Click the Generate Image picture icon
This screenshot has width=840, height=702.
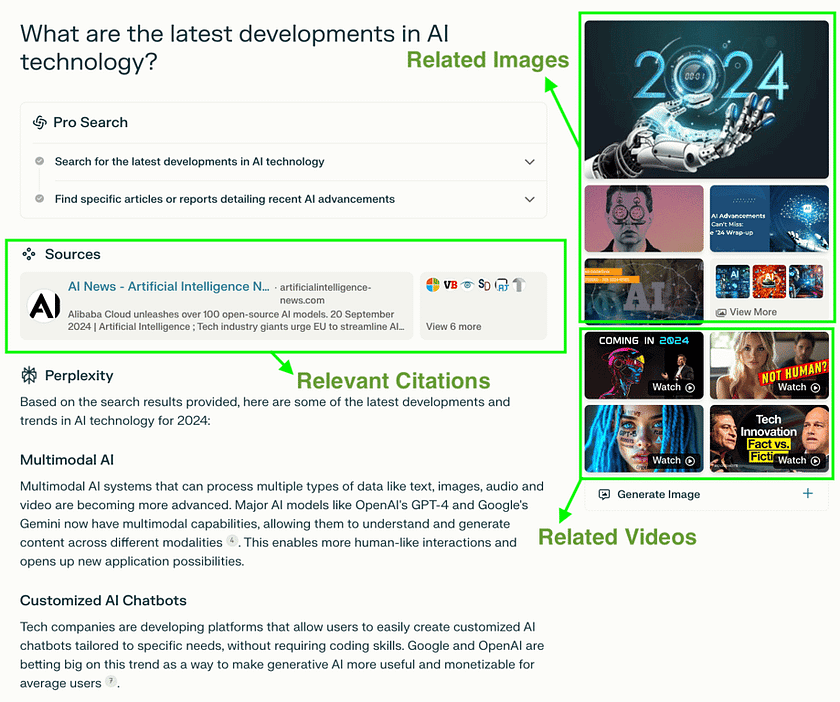(x=604, y=494)
